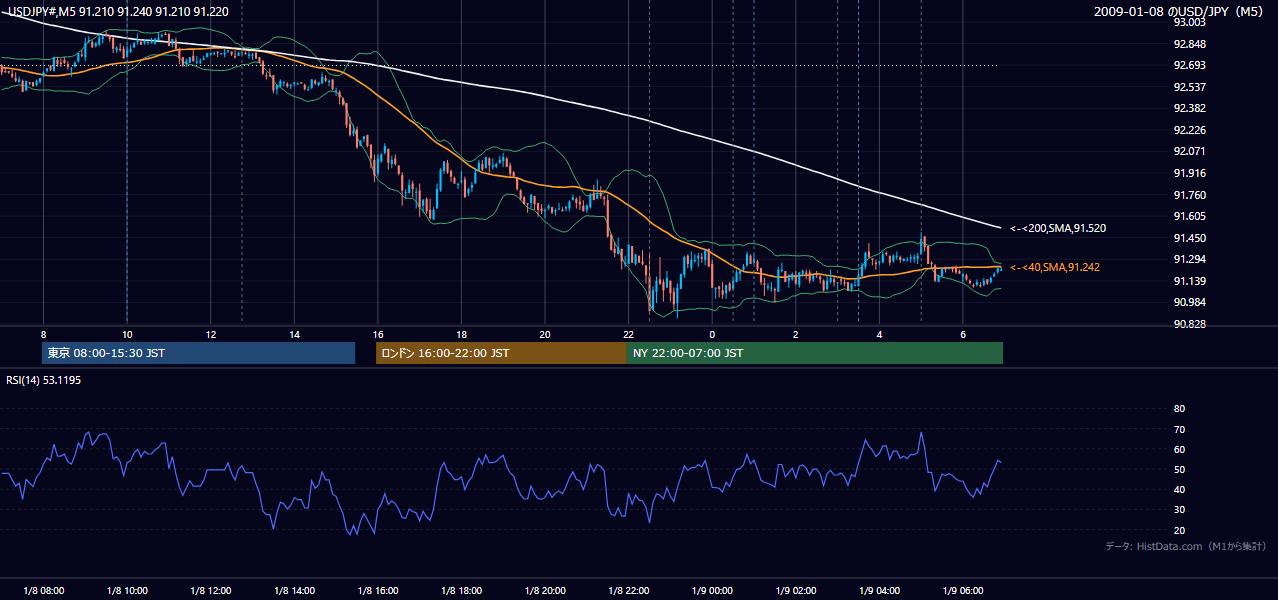
Task: Click the 2009-01-08 のUSD/JPY (M5) title
Action: click(x=1179, y=12)
